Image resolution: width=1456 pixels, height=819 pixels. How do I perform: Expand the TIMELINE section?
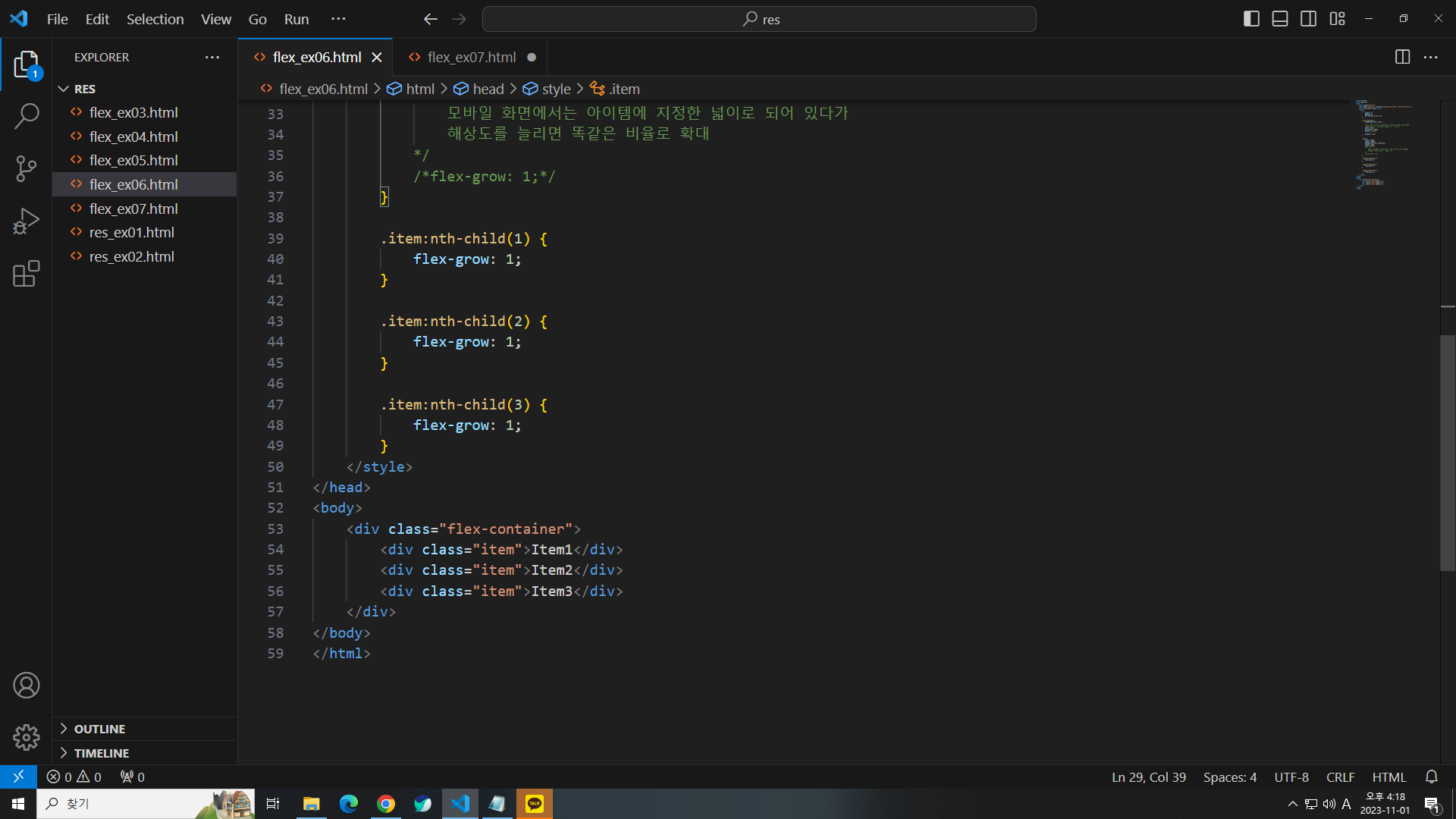pos(102,753)
